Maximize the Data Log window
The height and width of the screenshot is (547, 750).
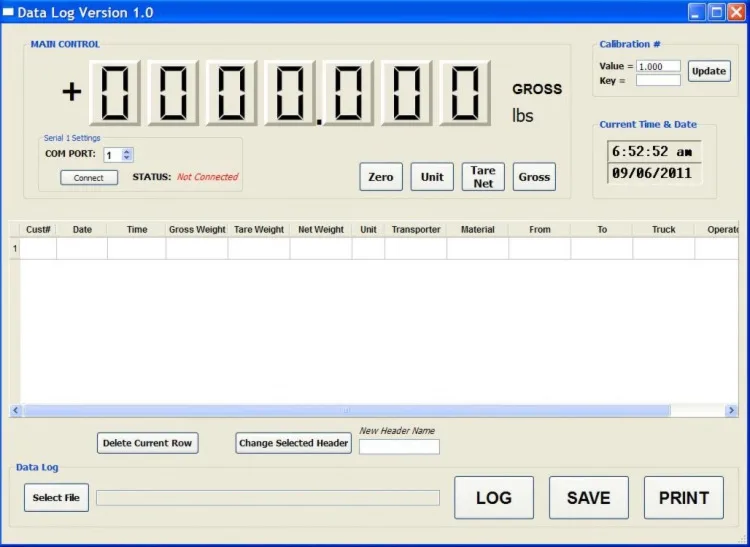(x=717, y=12)
